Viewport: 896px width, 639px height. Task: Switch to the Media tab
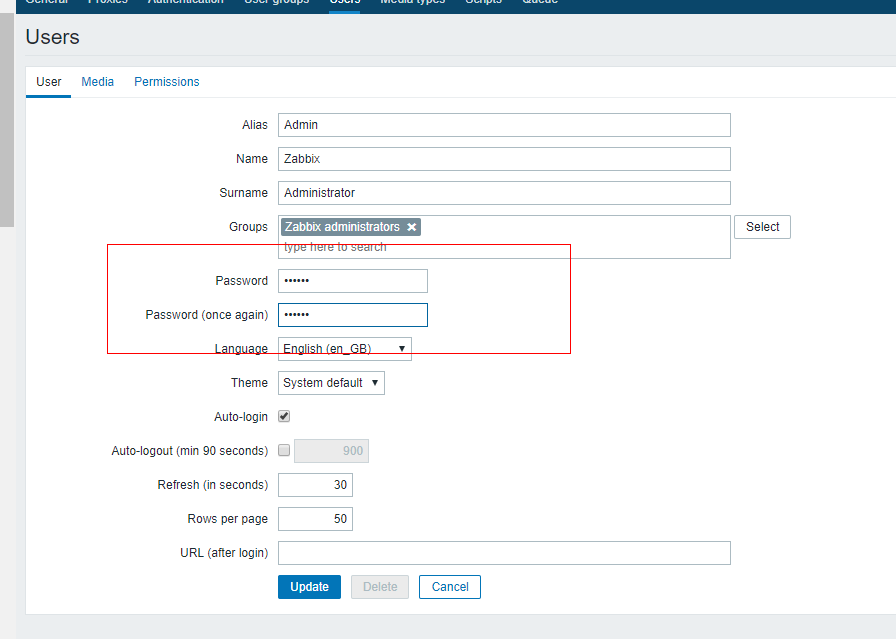click(x=98, y=82)
